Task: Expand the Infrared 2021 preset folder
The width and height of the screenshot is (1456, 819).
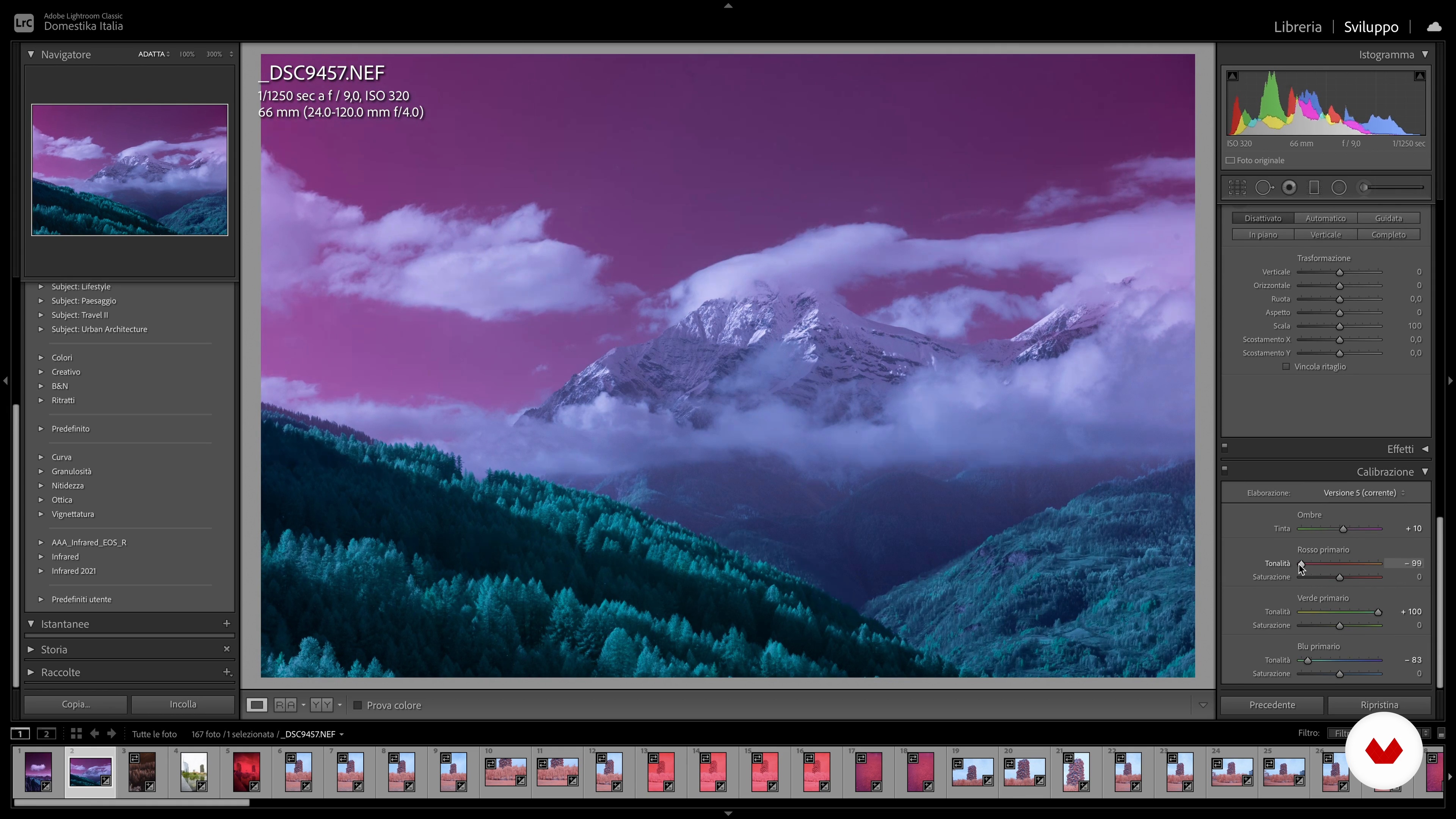Action: point(41,571)
